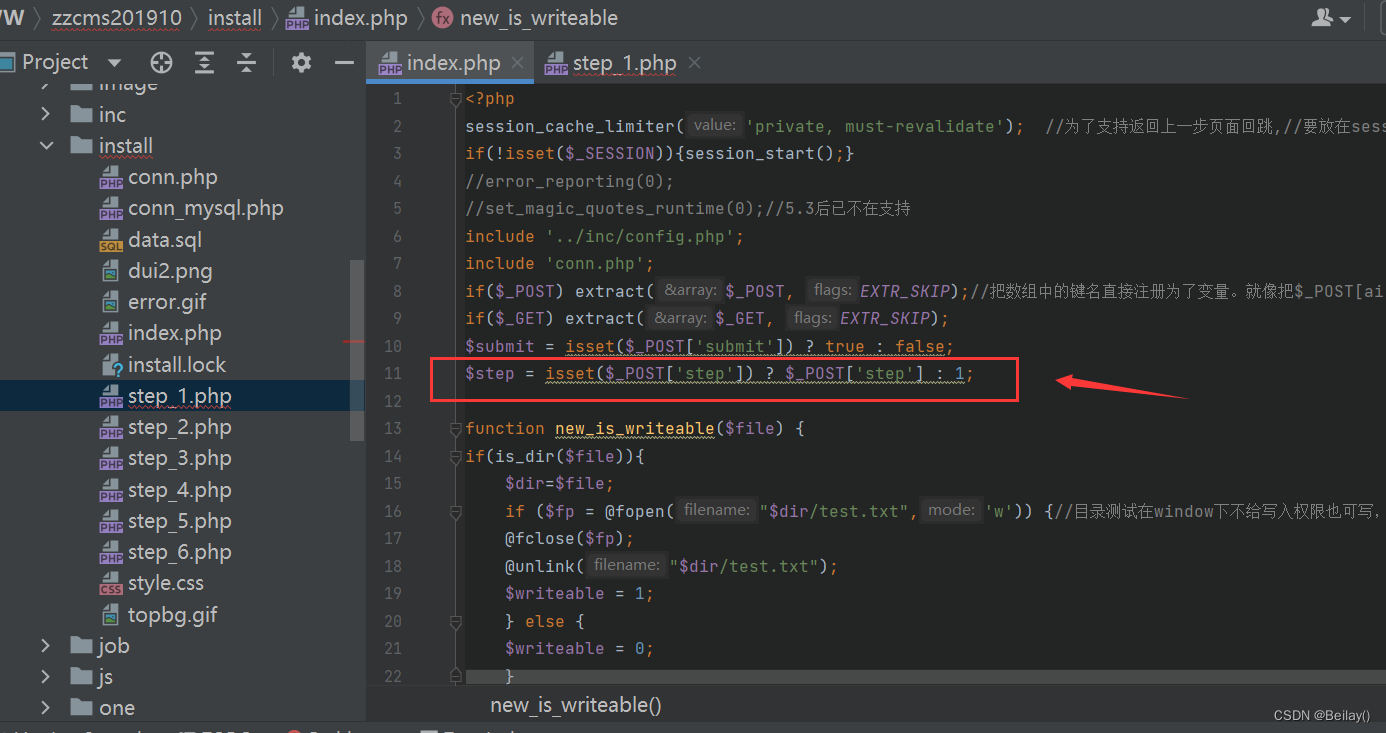Click zzcms201910 in the breadcrumb path

117,18
